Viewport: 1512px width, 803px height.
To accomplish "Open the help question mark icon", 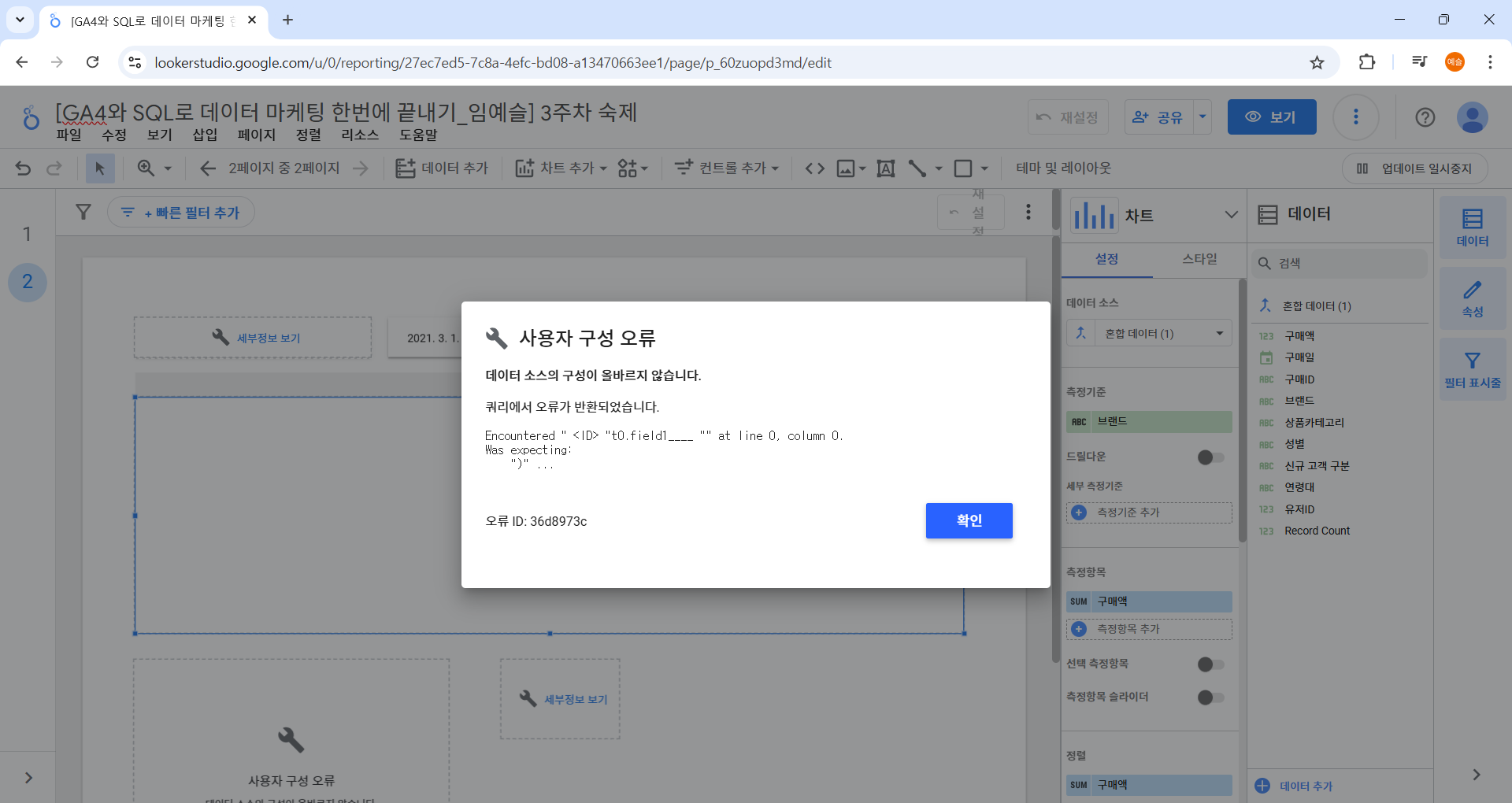I will (1425, 117).
